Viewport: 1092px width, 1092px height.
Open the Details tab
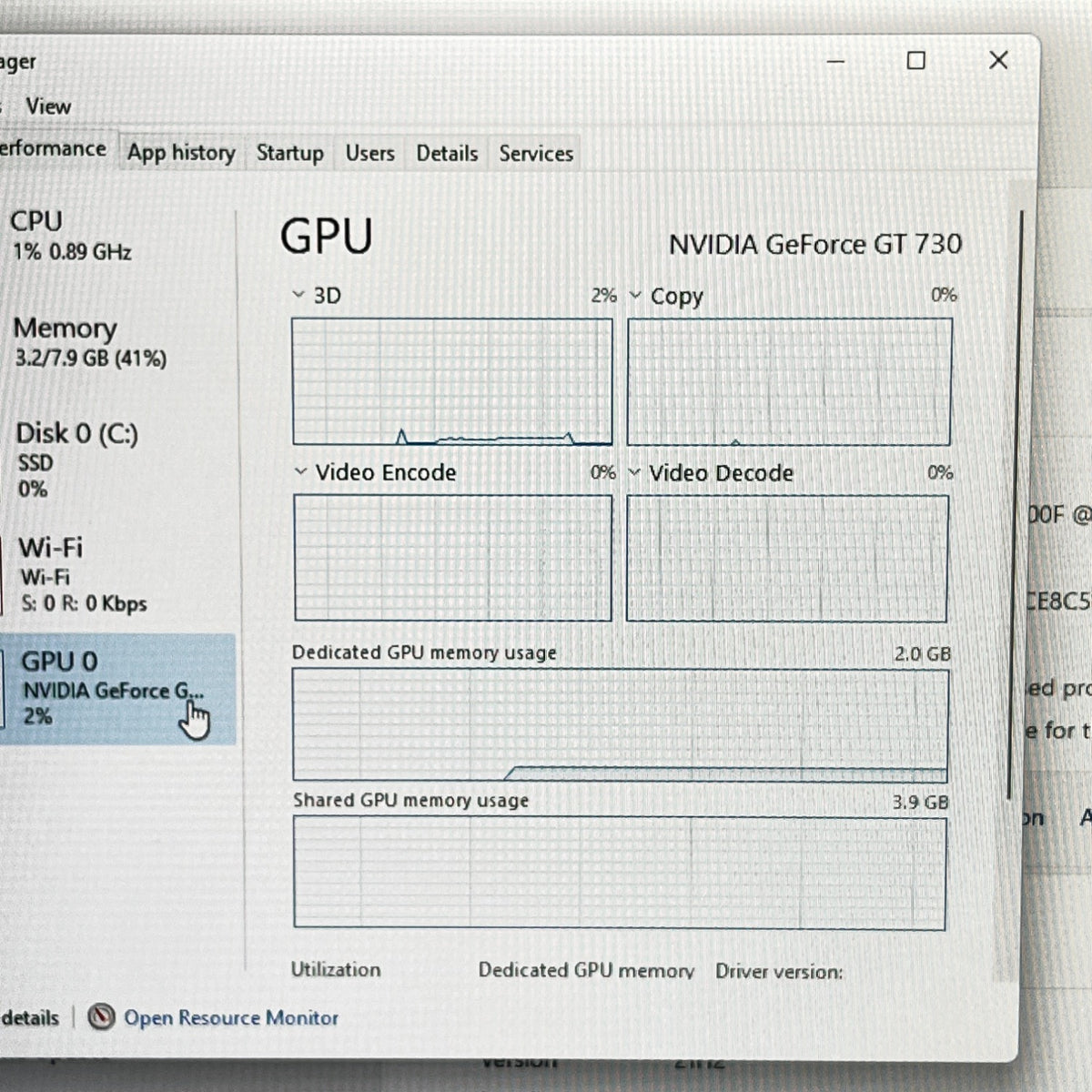(x=447, y=153)
